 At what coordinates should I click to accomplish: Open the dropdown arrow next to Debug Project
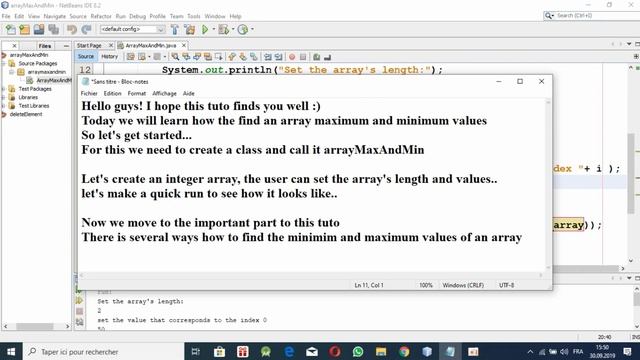pyautogui.click(x=233, y=29)
